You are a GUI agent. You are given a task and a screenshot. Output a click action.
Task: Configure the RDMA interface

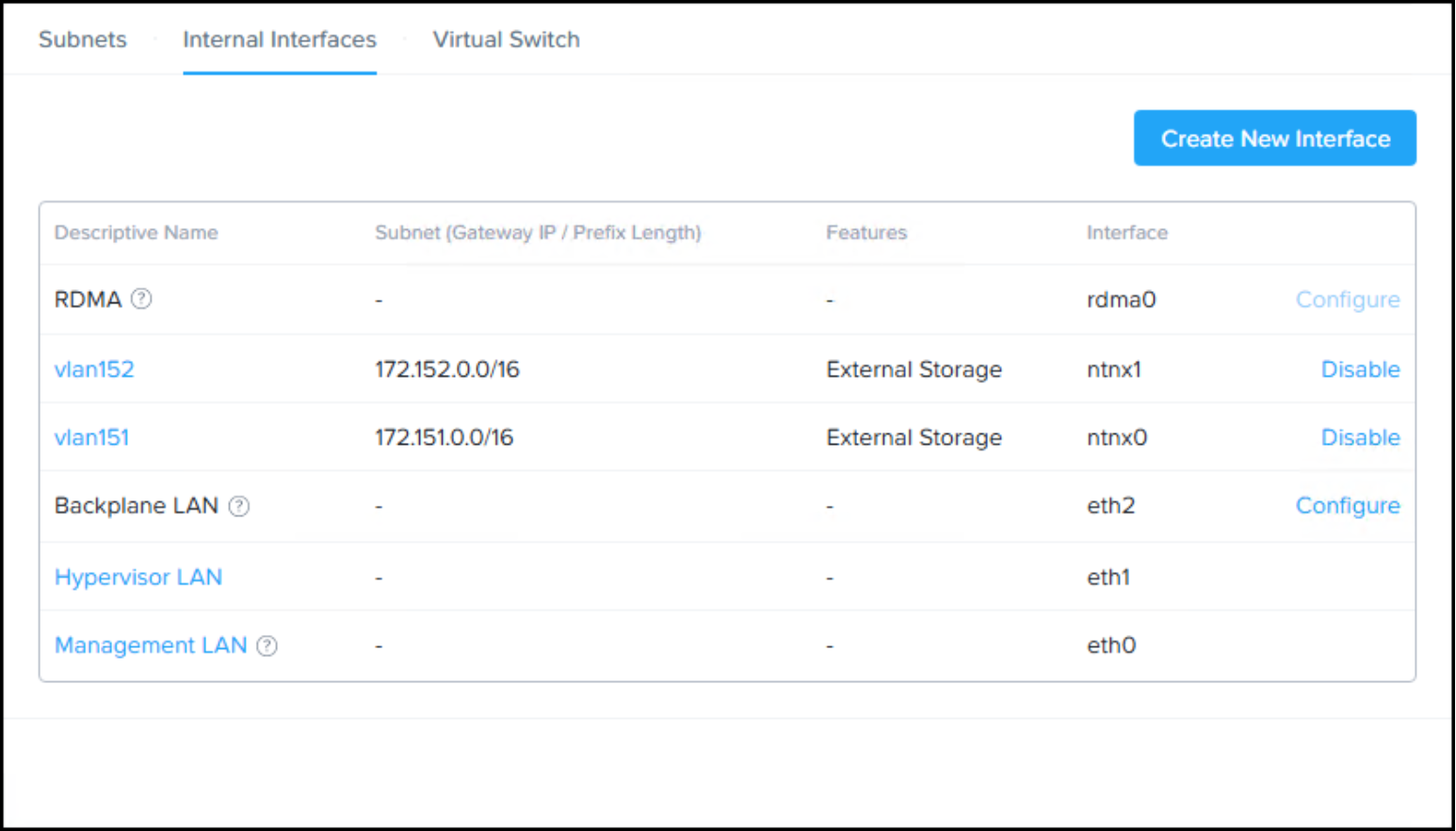pyautogui.click(x=1348, y=300)
